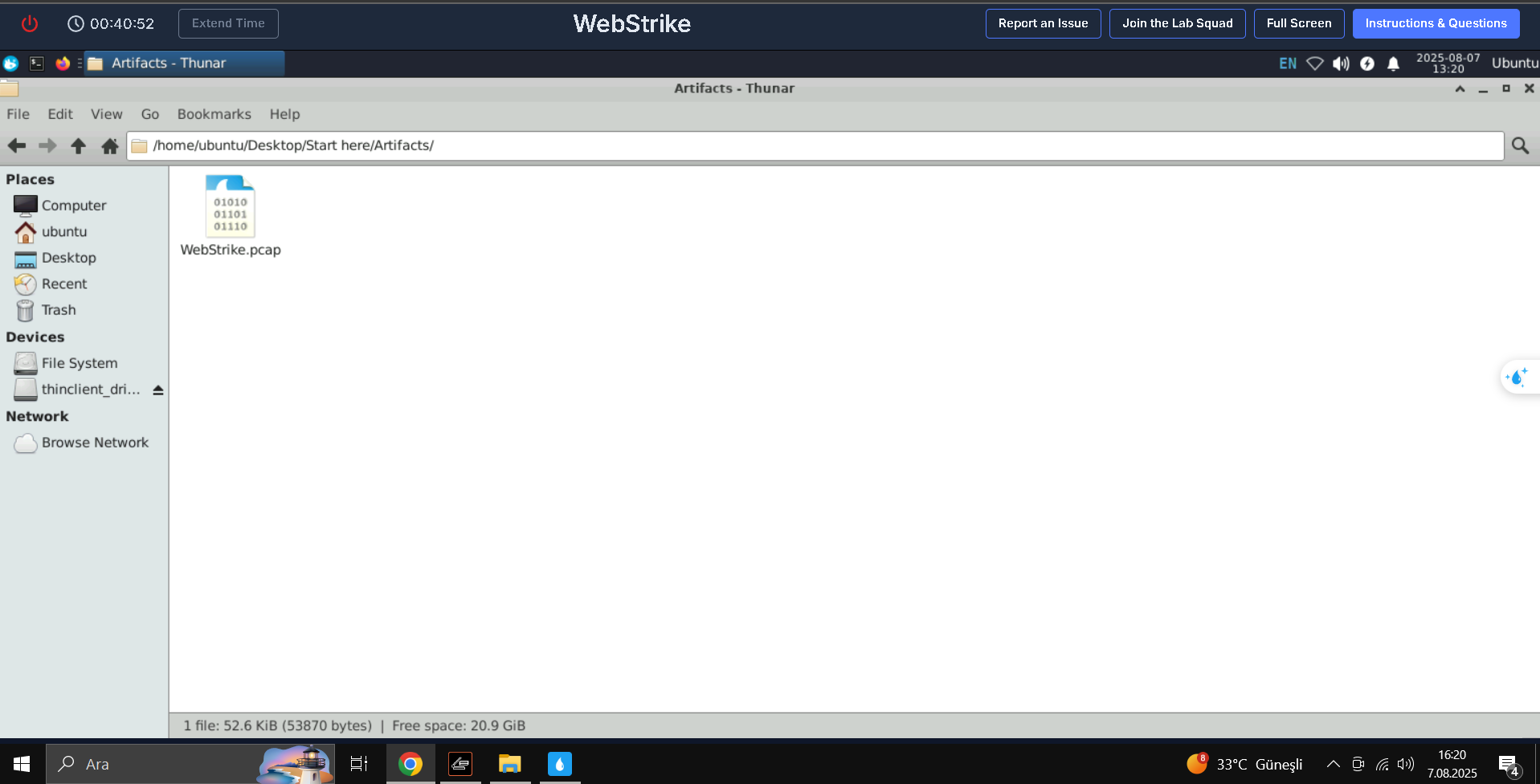Open the Windows Start menu
This screenshot has width=1540, height=784.
[x=22, y=764]
